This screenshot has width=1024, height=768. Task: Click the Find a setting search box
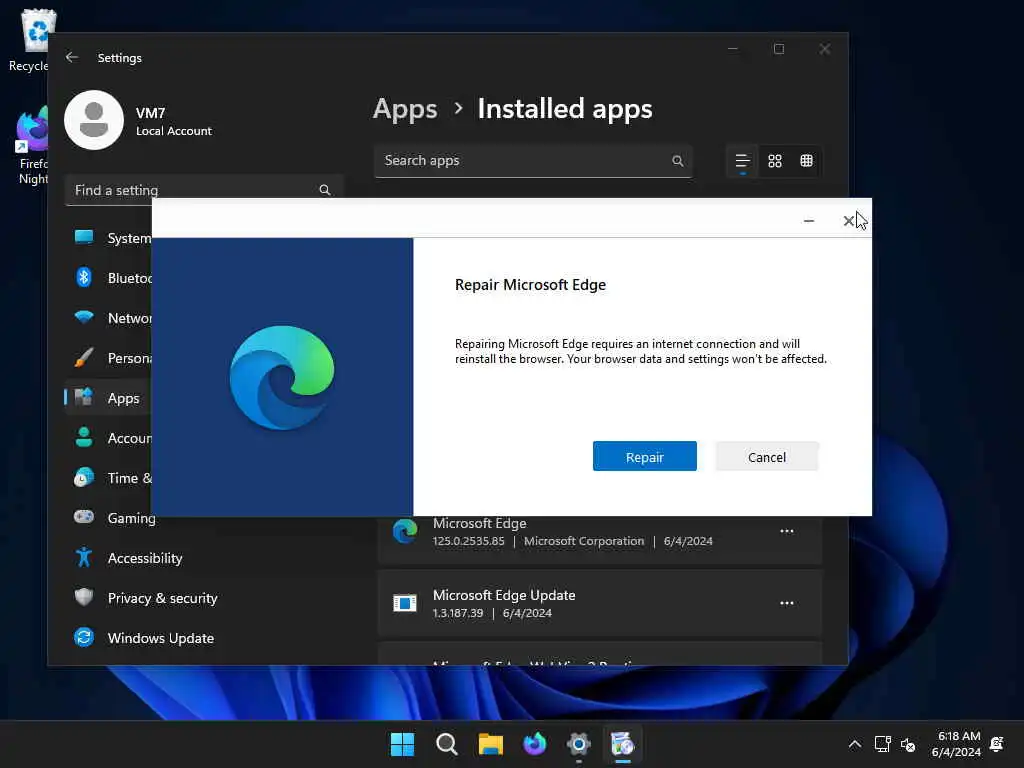[x=204, y=190]
